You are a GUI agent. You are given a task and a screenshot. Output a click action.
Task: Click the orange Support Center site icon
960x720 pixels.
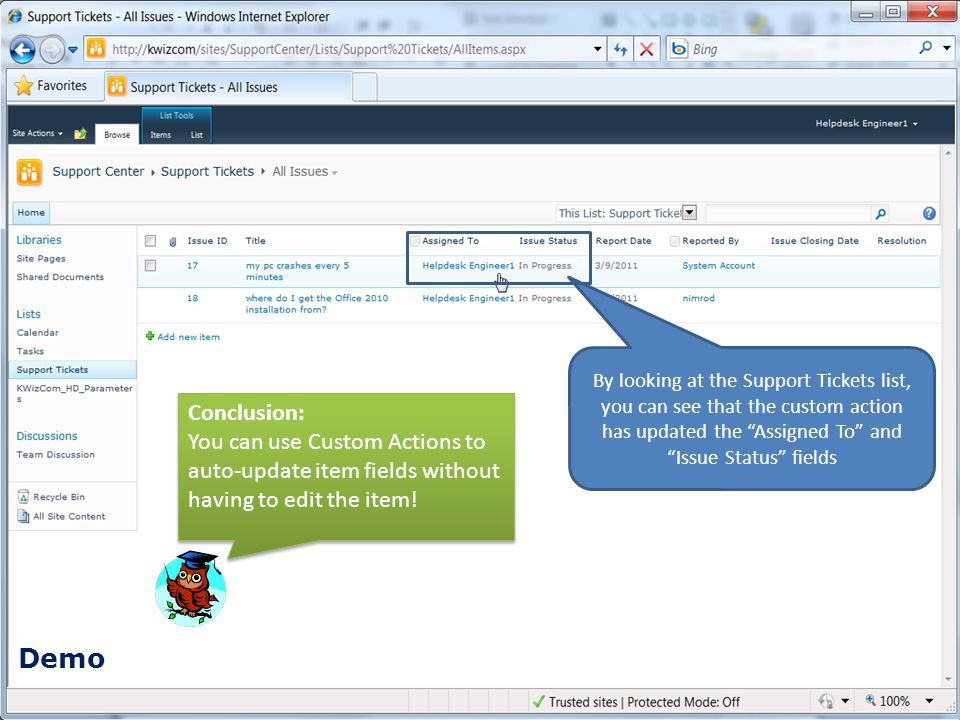tap(29, 172)
